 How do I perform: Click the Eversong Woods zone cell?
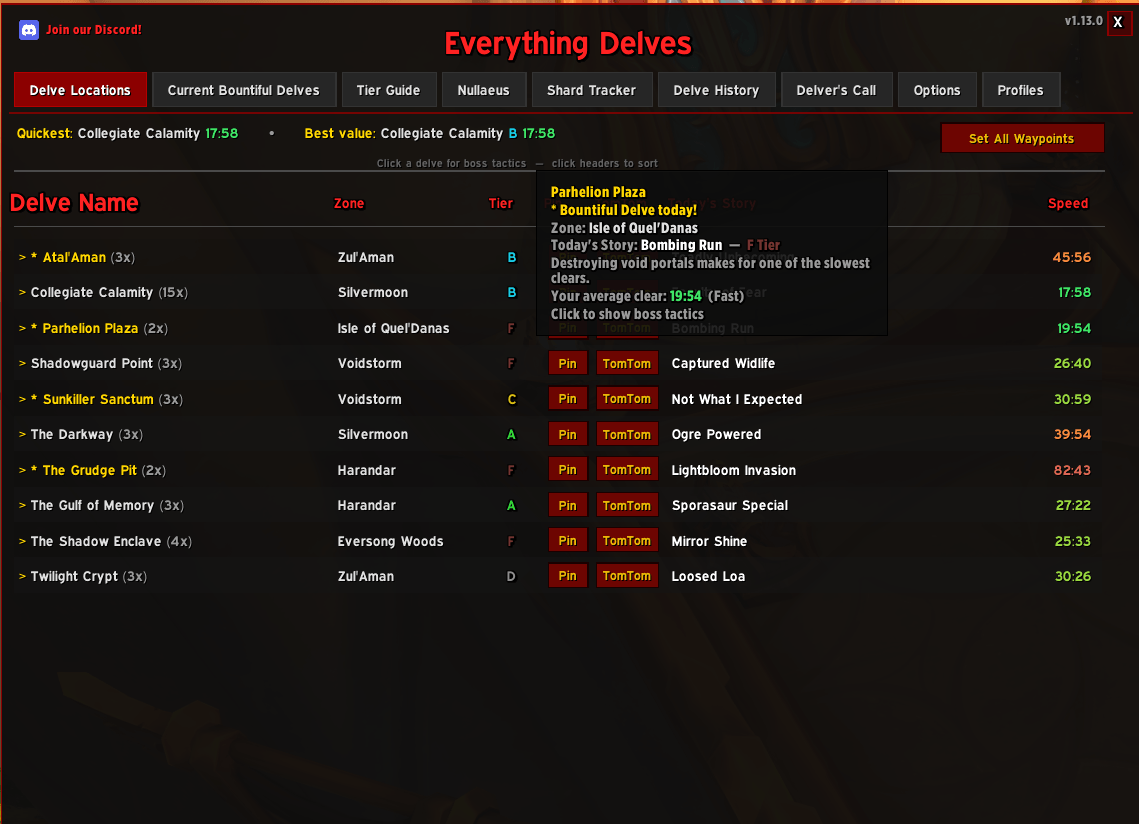click(390, 541)
